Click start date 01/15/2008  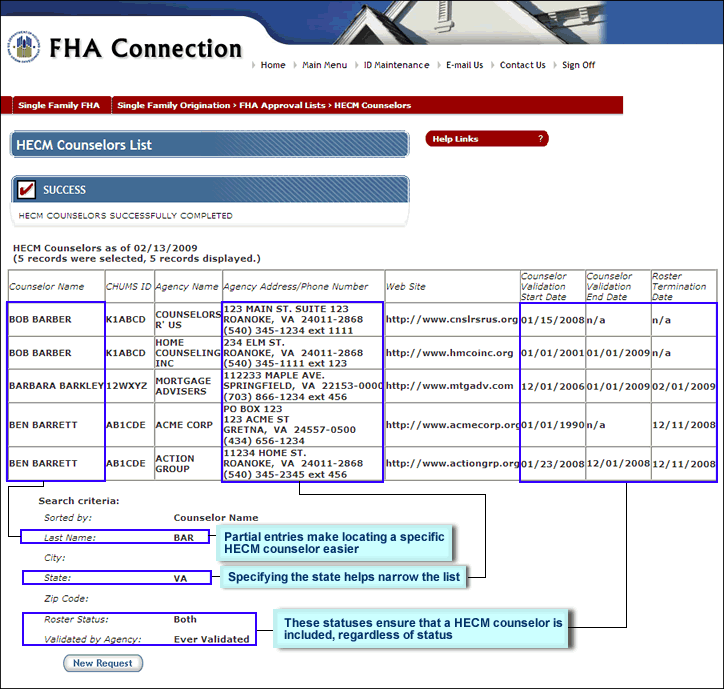(553, 320)
